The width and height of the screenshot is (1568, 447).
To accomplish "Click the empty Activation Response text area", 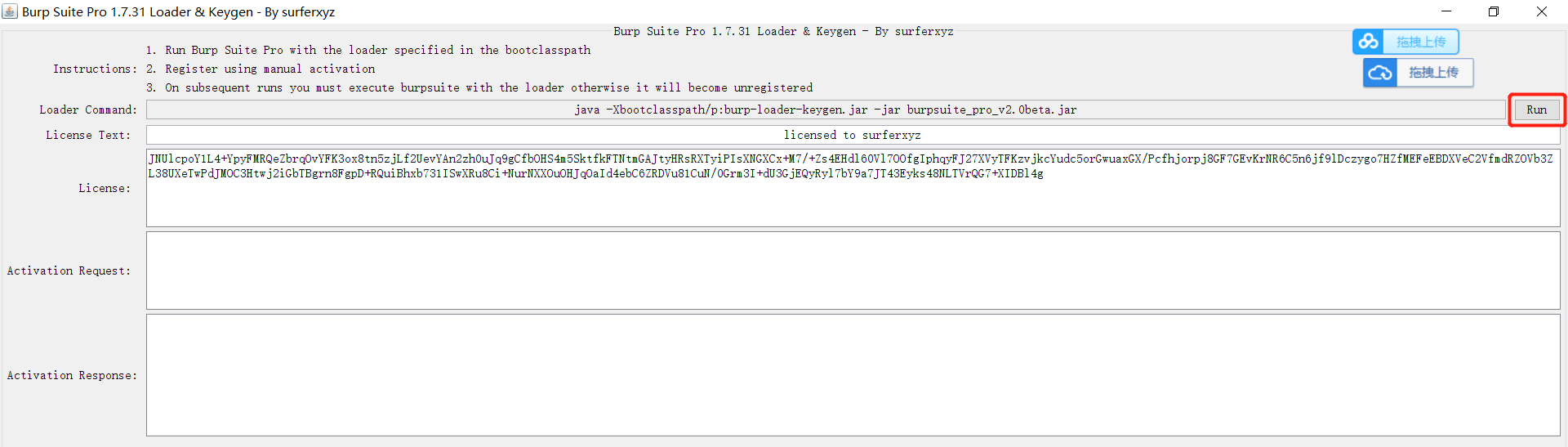I will [853, 375].
